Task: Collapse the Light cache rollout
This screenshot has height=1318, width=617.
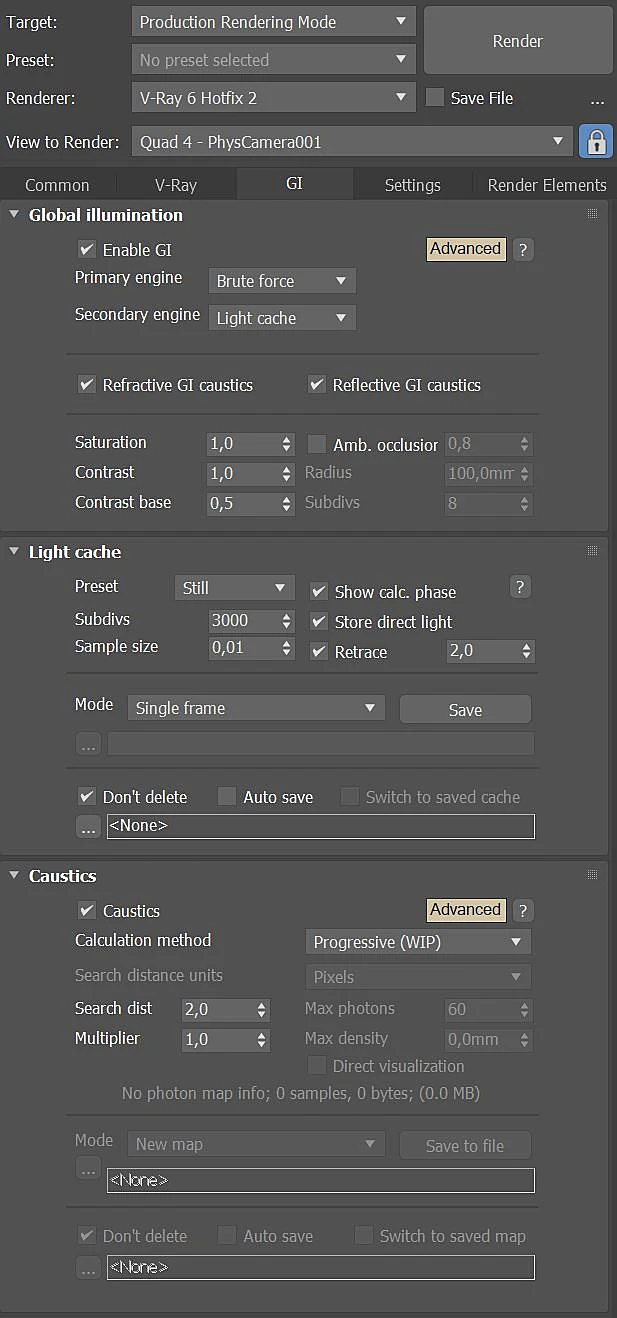Action: [x=14, y=551]
